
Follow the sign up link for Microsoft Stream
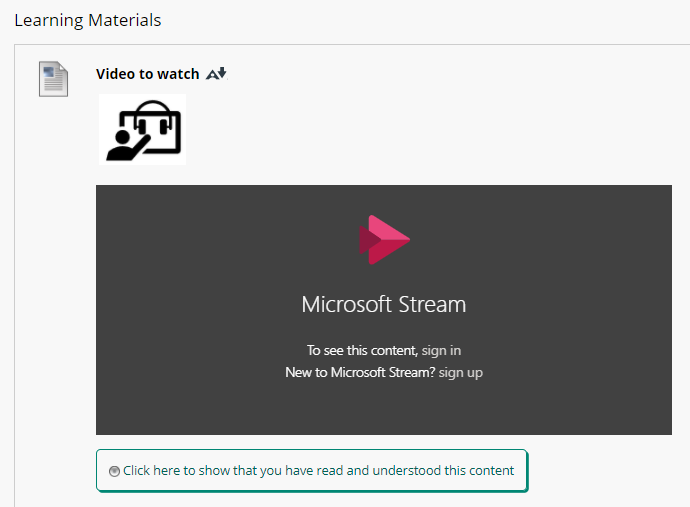tap(461, 372)
